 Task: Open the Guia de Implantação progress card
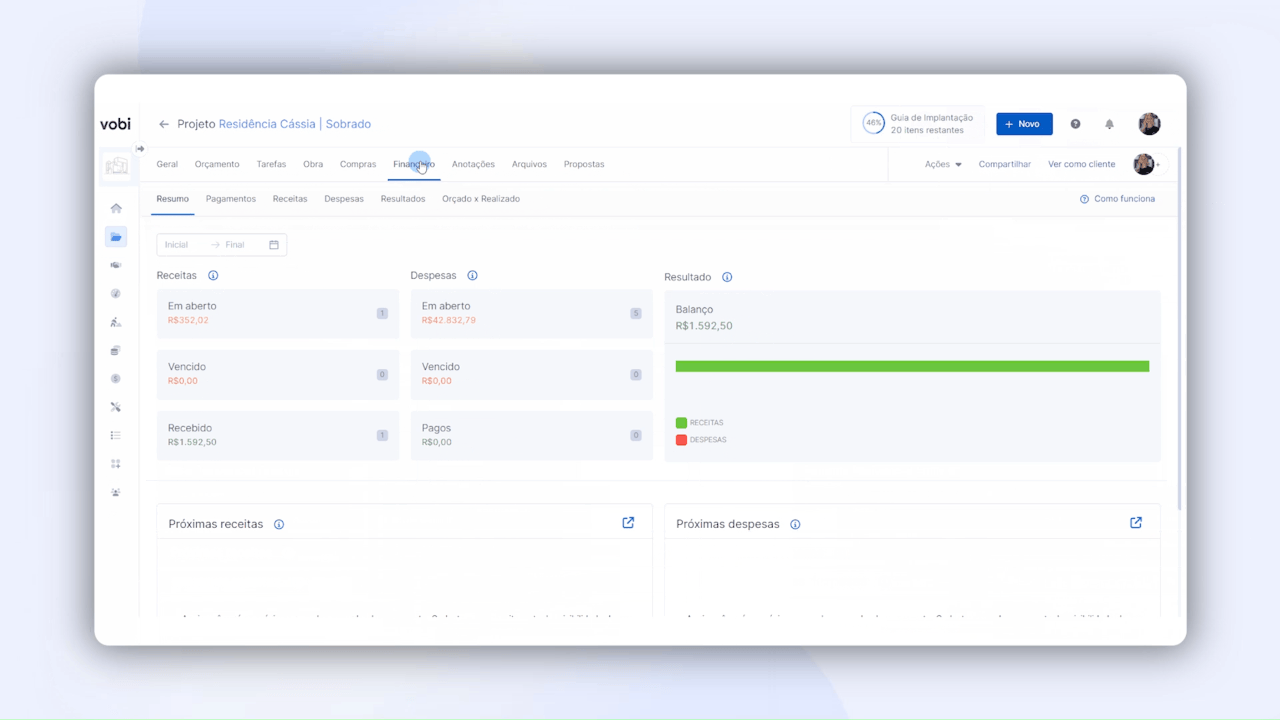[x=918, y=124]
